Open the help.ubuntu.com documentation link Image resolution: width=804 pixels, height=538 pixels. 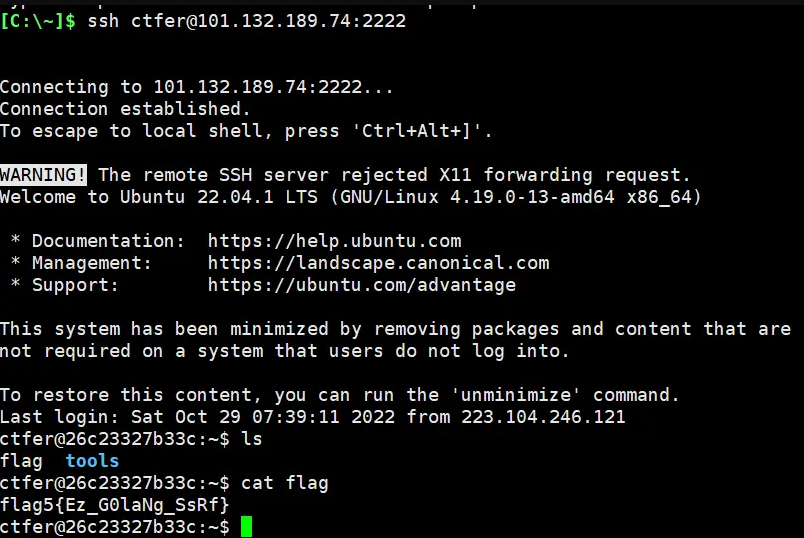coord(334,241)
